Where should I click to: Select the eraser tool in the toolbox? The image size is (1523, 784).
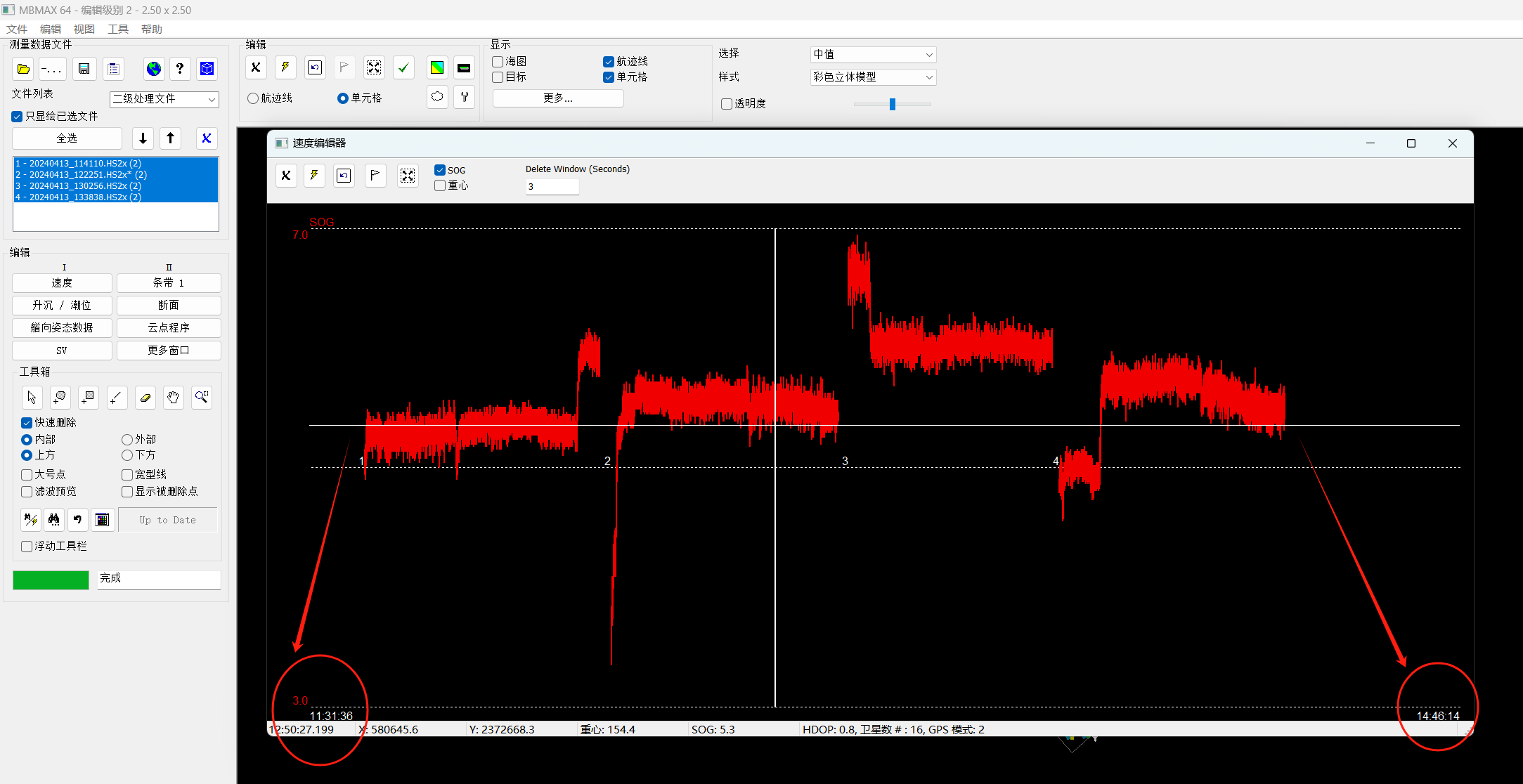point(145,397)
